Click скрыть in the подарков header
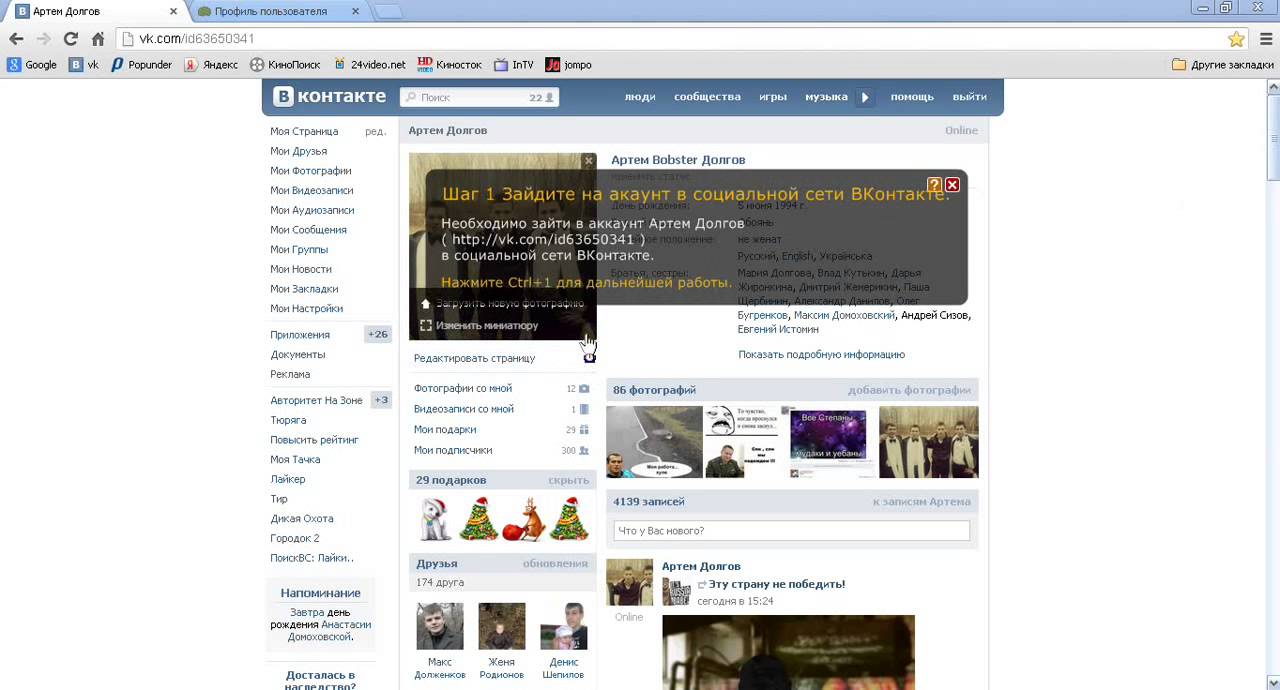This screenshot has height=690, width=1280. pyautogui.click(x=568, y=480)
